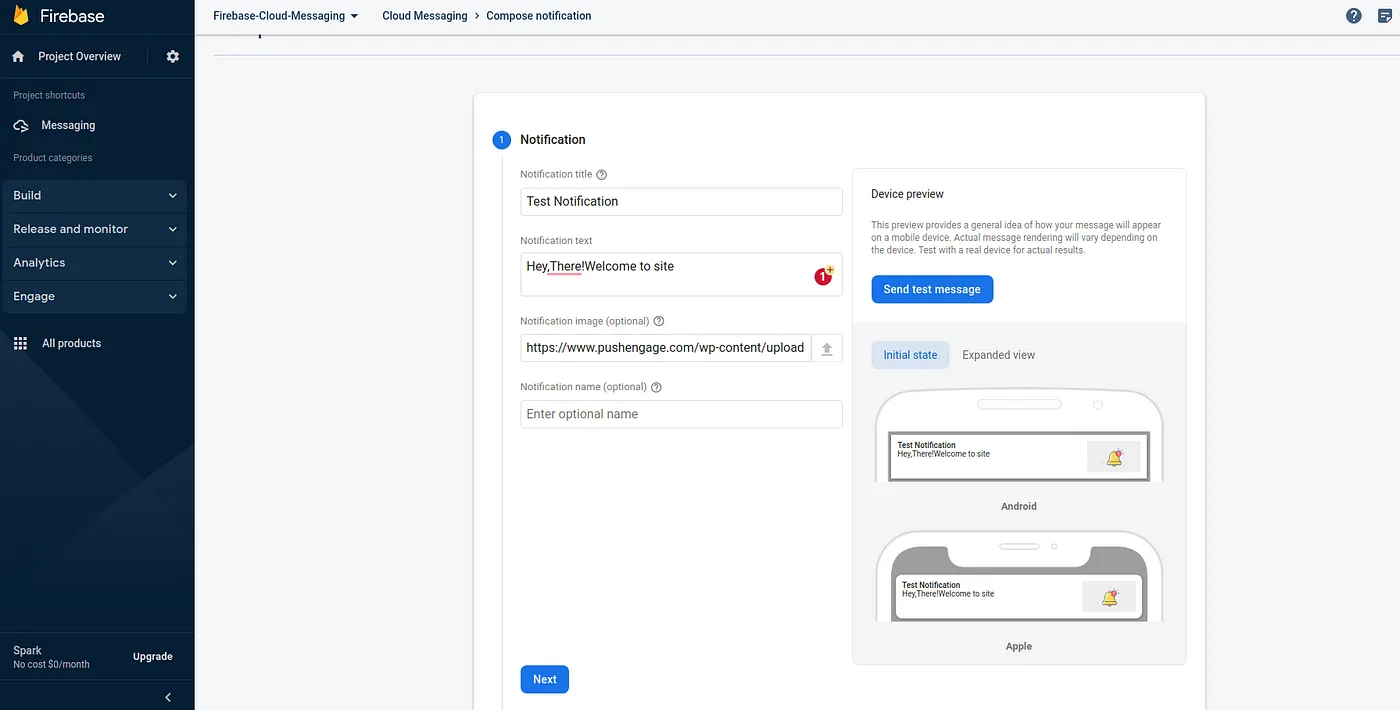Click the Device preview heading

907,194
